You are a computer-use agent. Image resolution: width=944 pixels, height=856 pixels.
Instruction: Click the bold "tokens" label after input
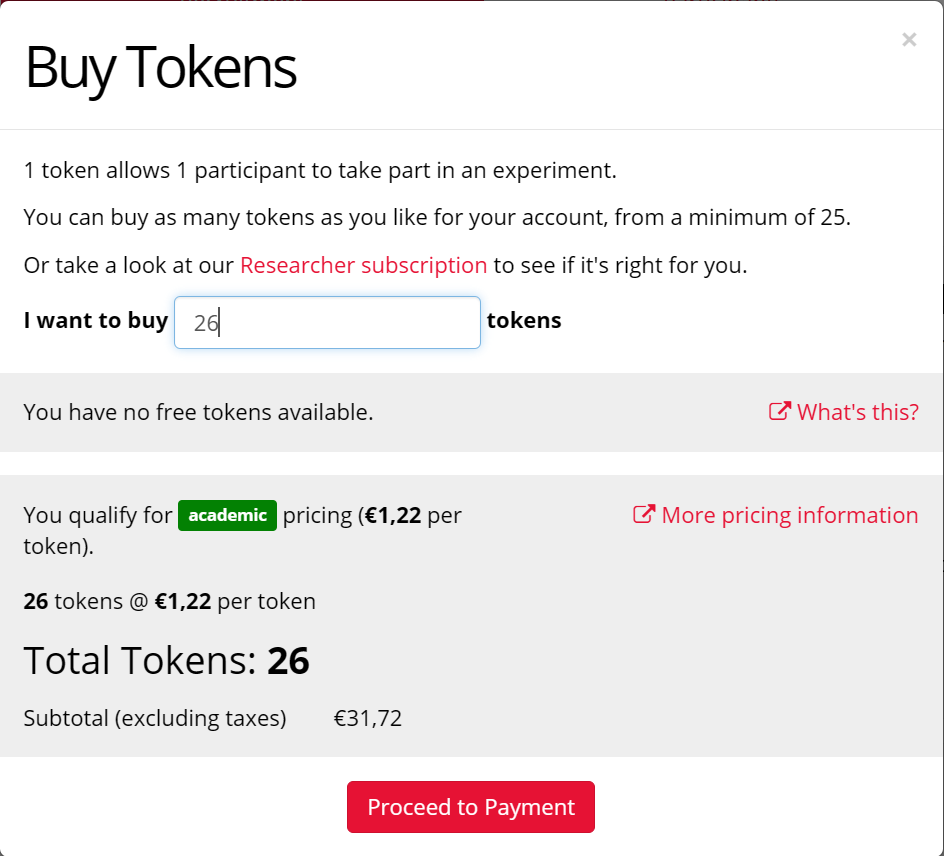[524, 321]
